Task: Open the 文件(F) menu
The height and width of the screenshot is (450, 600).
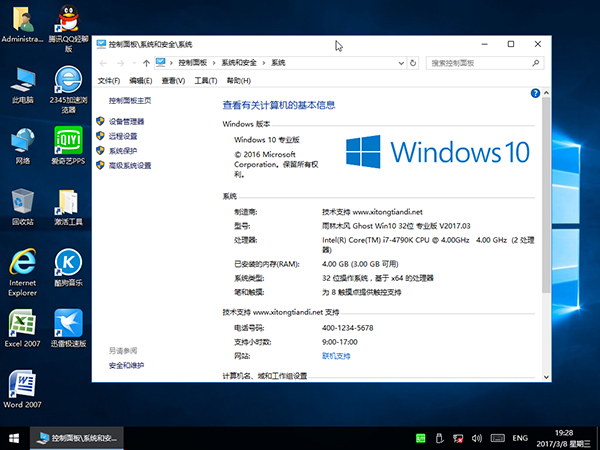Action: coord(109,80)
